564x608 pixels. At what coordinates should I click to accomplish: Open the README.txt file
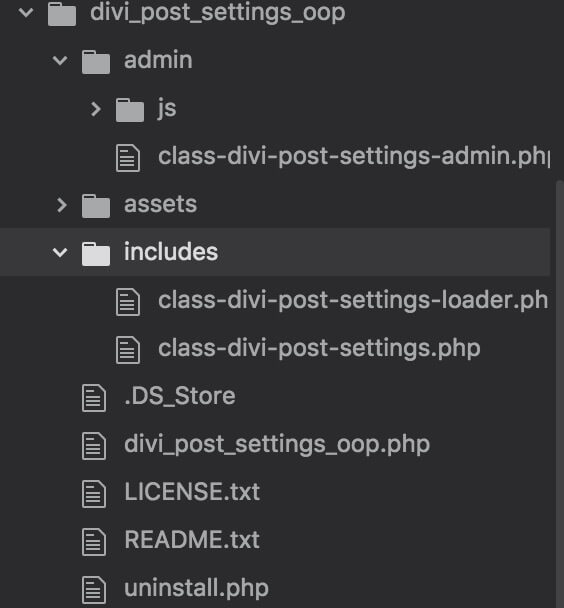tap(192, 540)
